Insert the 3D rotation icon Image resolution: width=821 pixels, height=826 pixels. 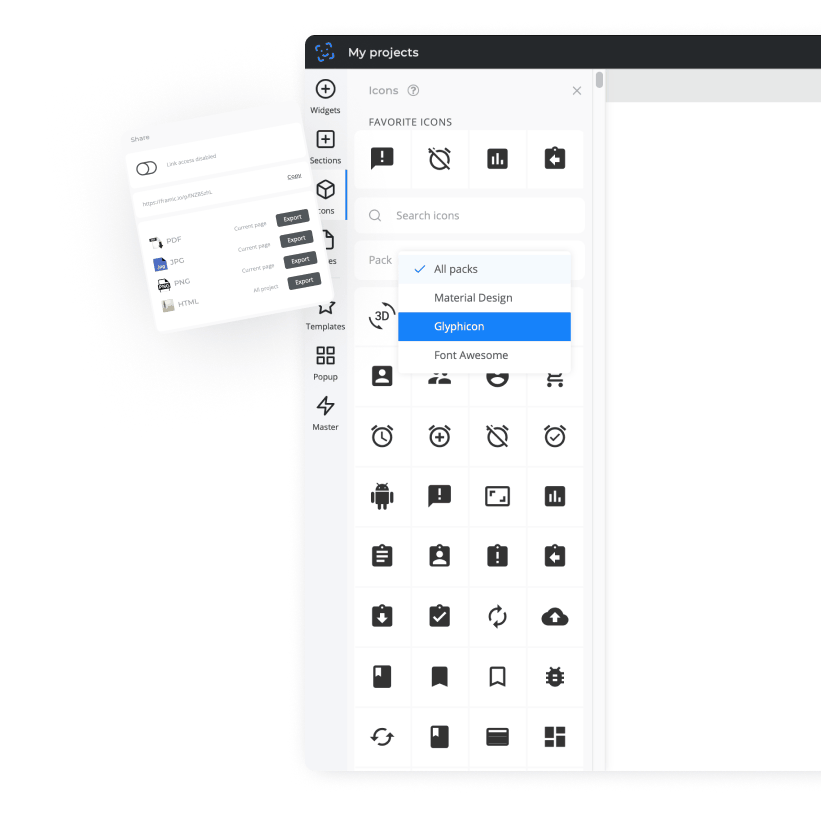pos(382,317)
